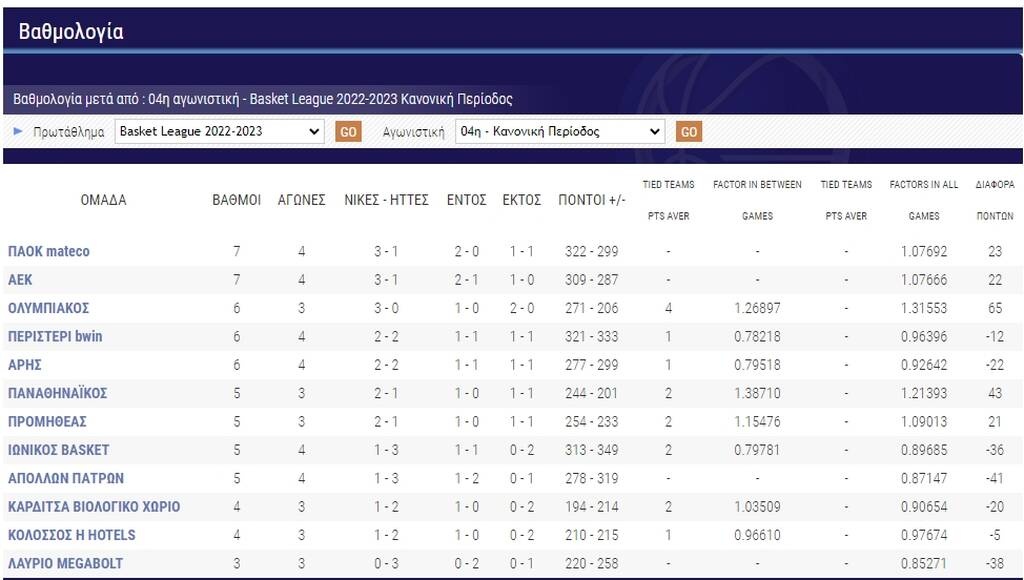Click the FACTORS IN ALL GAMES header
Image resolution: width=1024 pixels, height=580 pixels.
(924, 200)
